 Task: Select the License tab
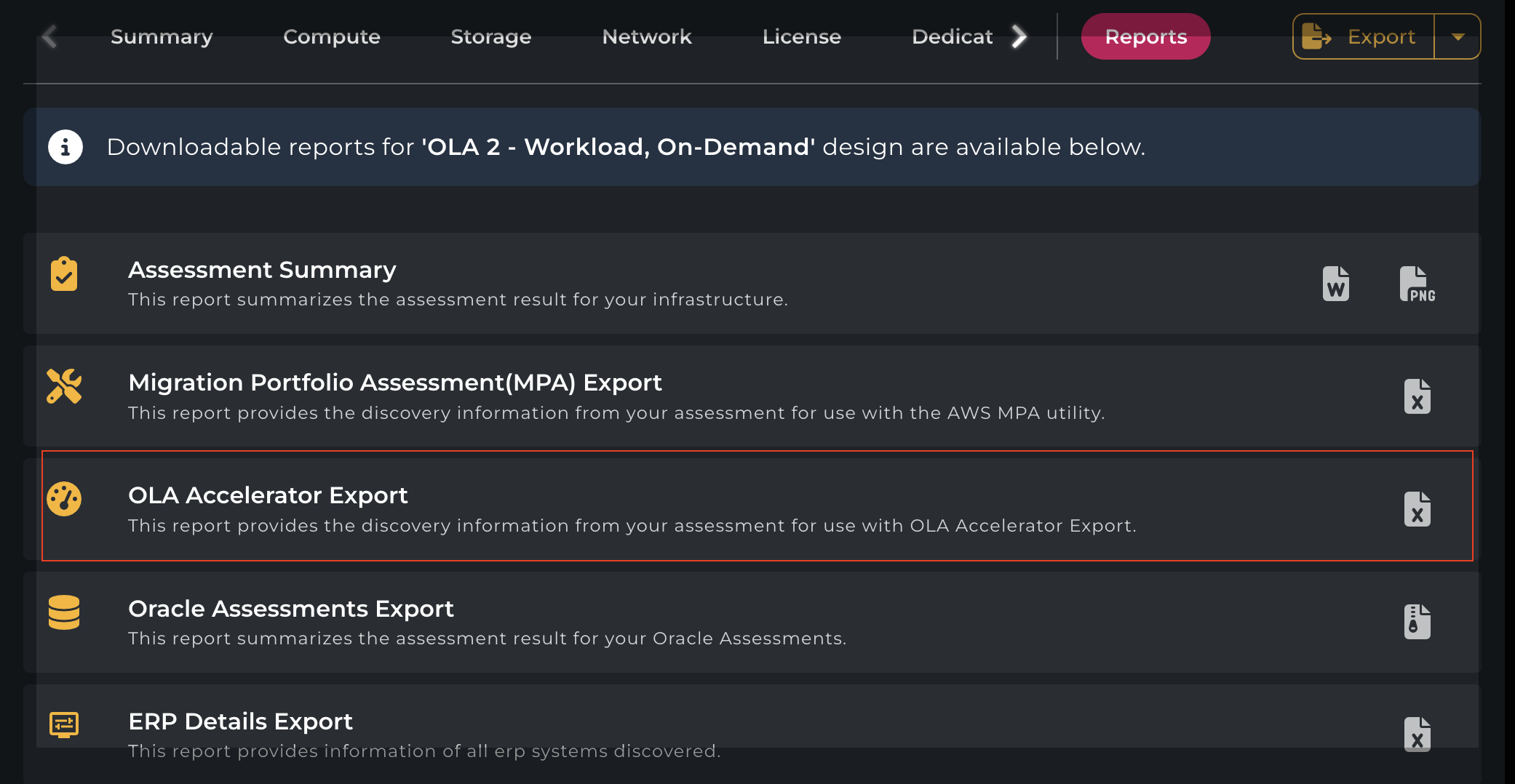click(x=802, y=36)
